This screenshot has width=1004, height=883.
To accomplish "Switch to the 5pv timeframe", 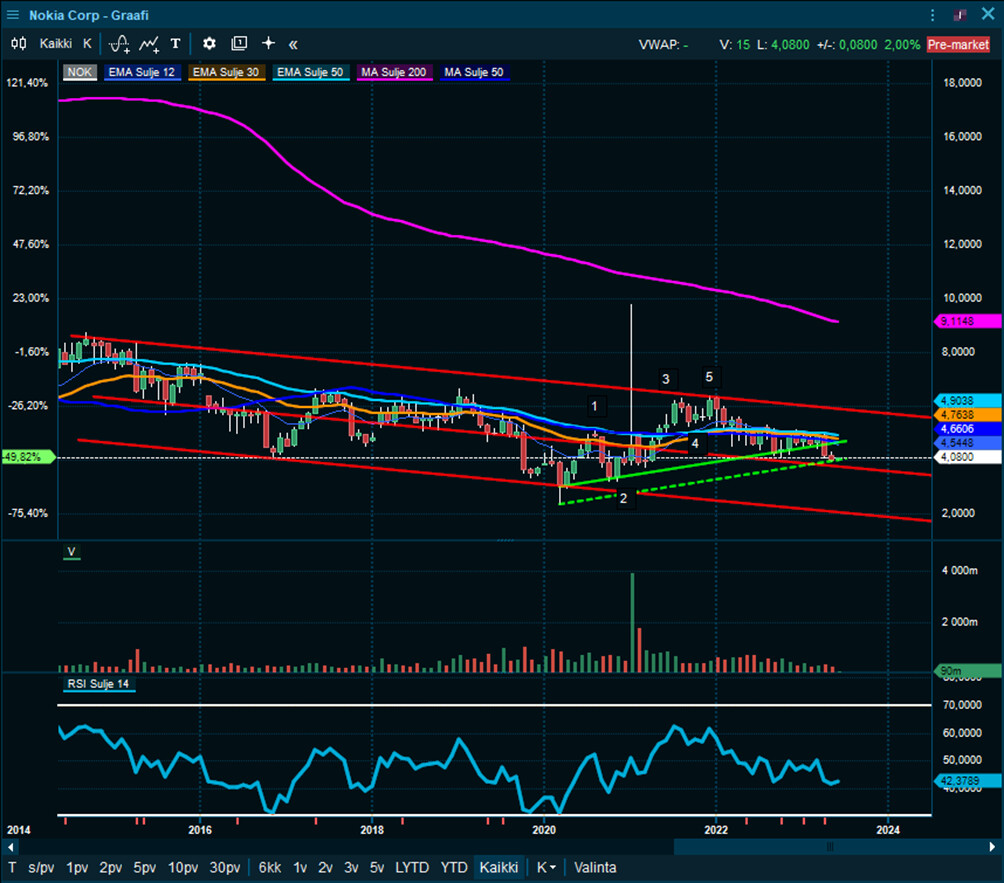I will [x=145, y=868].
